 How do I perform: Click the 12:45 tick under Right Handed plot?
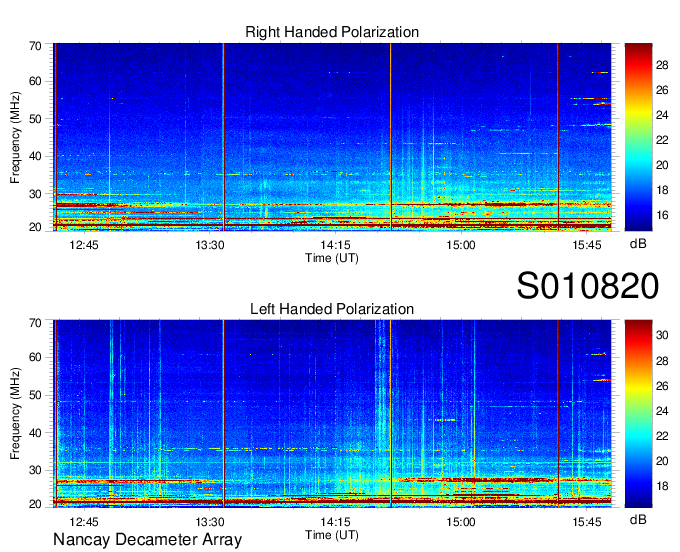coord(84,245)
